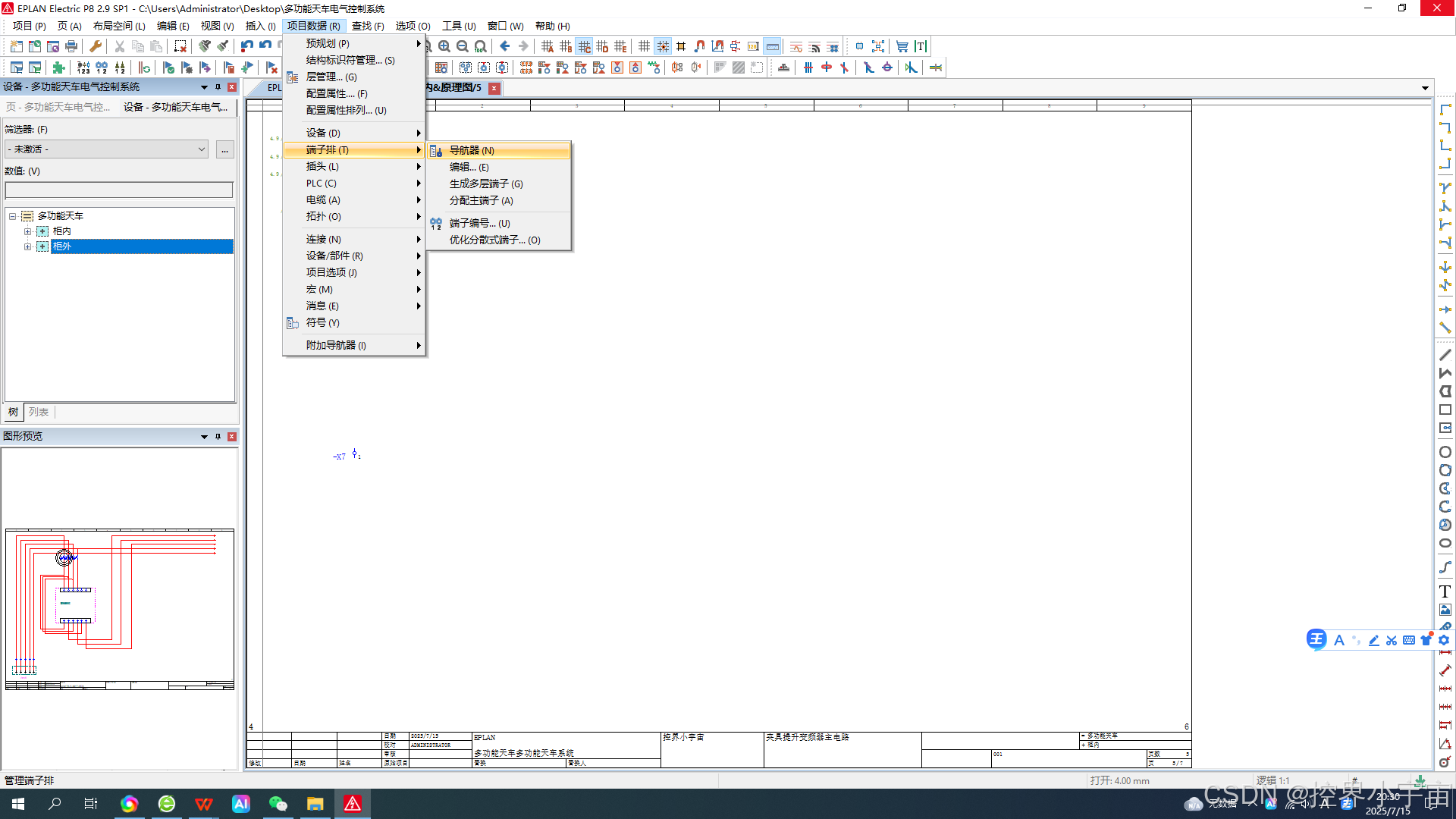Image resolution: width=1456 pixels, height=819 pixels.
Task: Toggle the plain grid display button
Action: [645, 46]
